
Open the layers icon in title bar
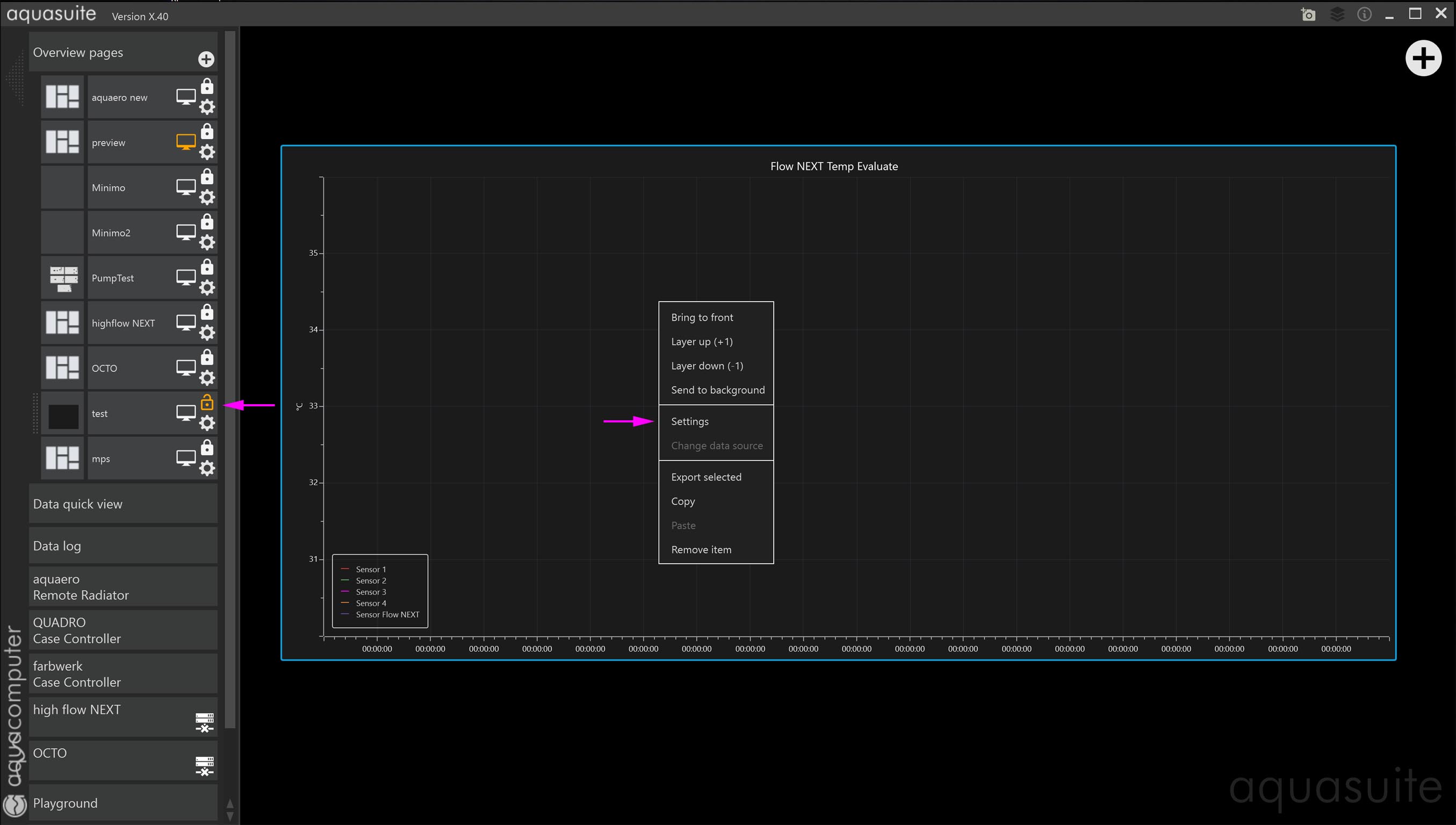pos(1337,14)
